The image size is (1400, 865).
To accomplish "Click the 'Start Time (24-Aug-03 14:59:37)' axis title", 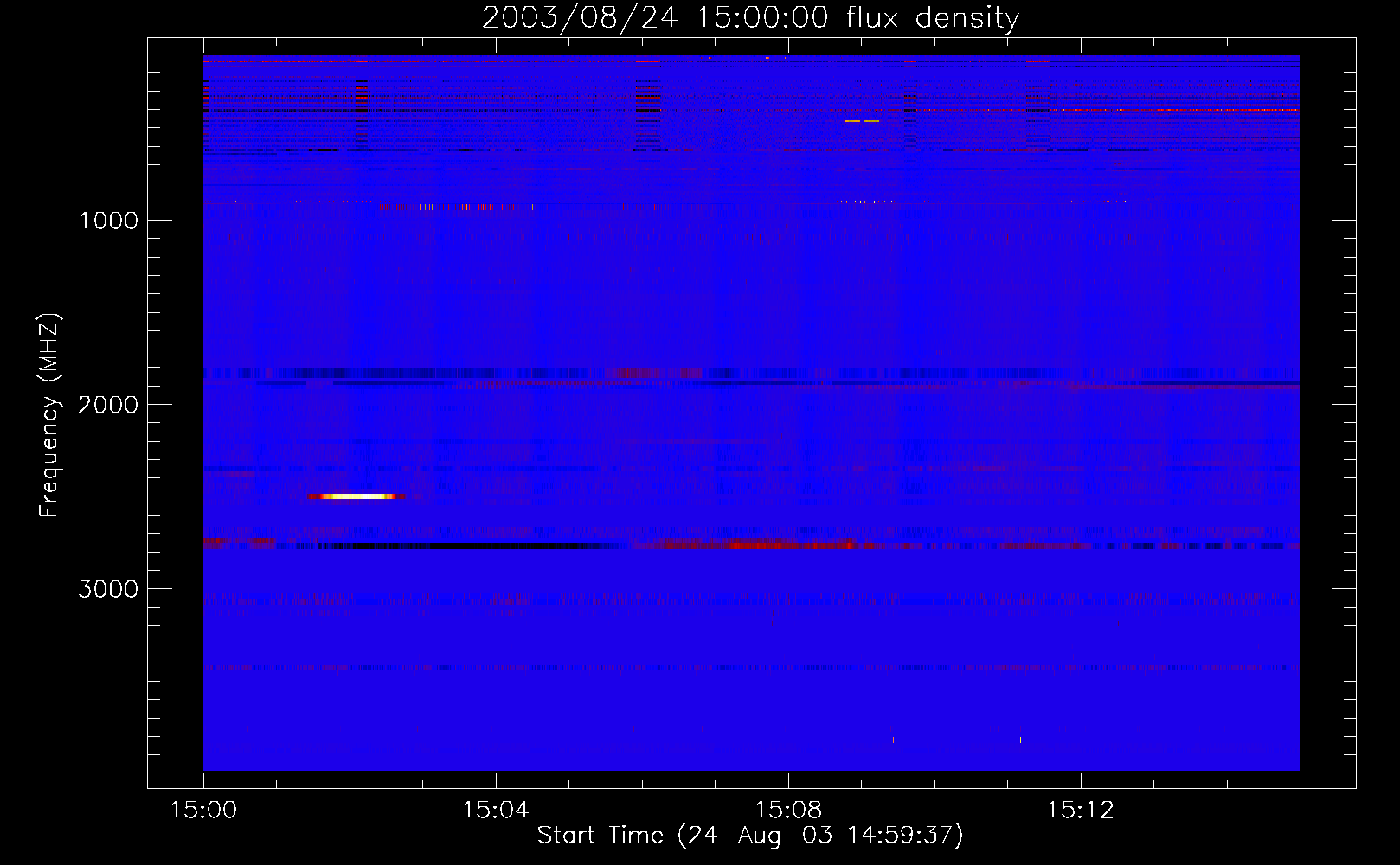I will pos(750,836).
